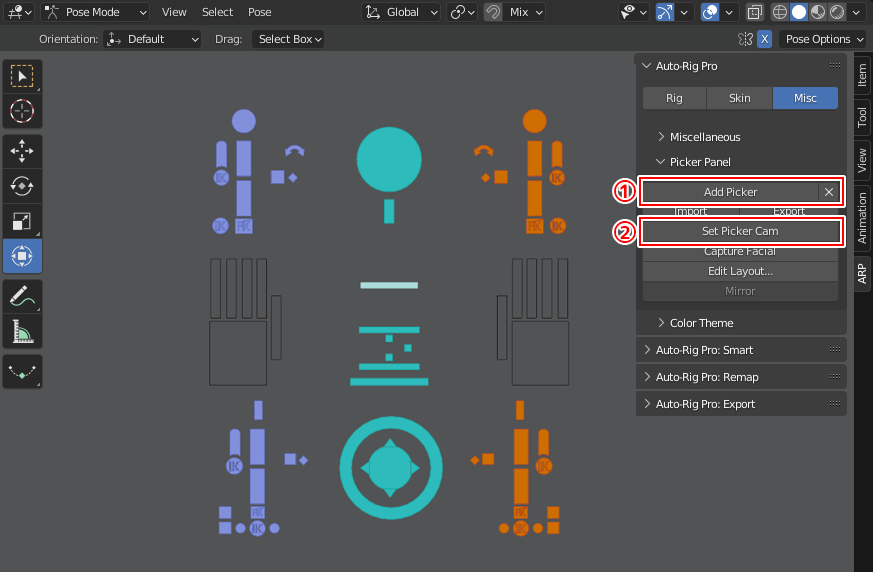This screenshot has width=873, height=572.
Task: Select the Move tool
Action: click(22, 151)
